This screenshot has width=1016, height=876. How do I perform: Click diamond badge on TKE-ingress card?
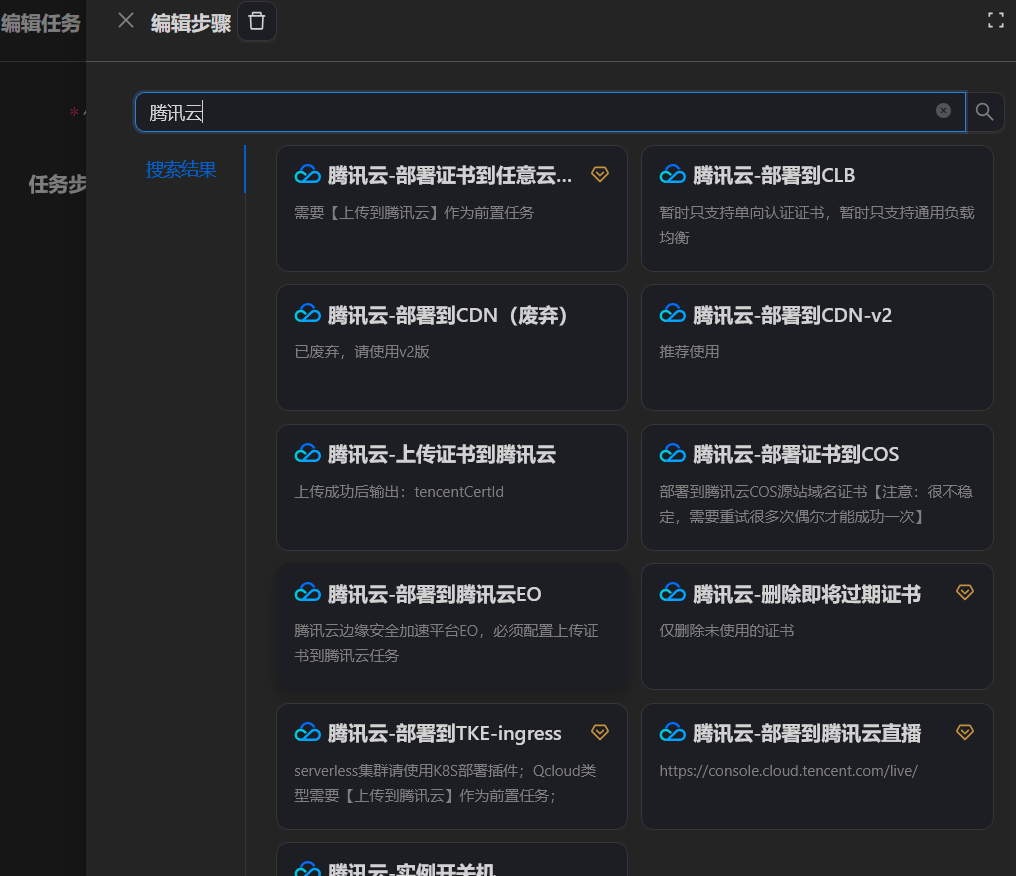599,732
